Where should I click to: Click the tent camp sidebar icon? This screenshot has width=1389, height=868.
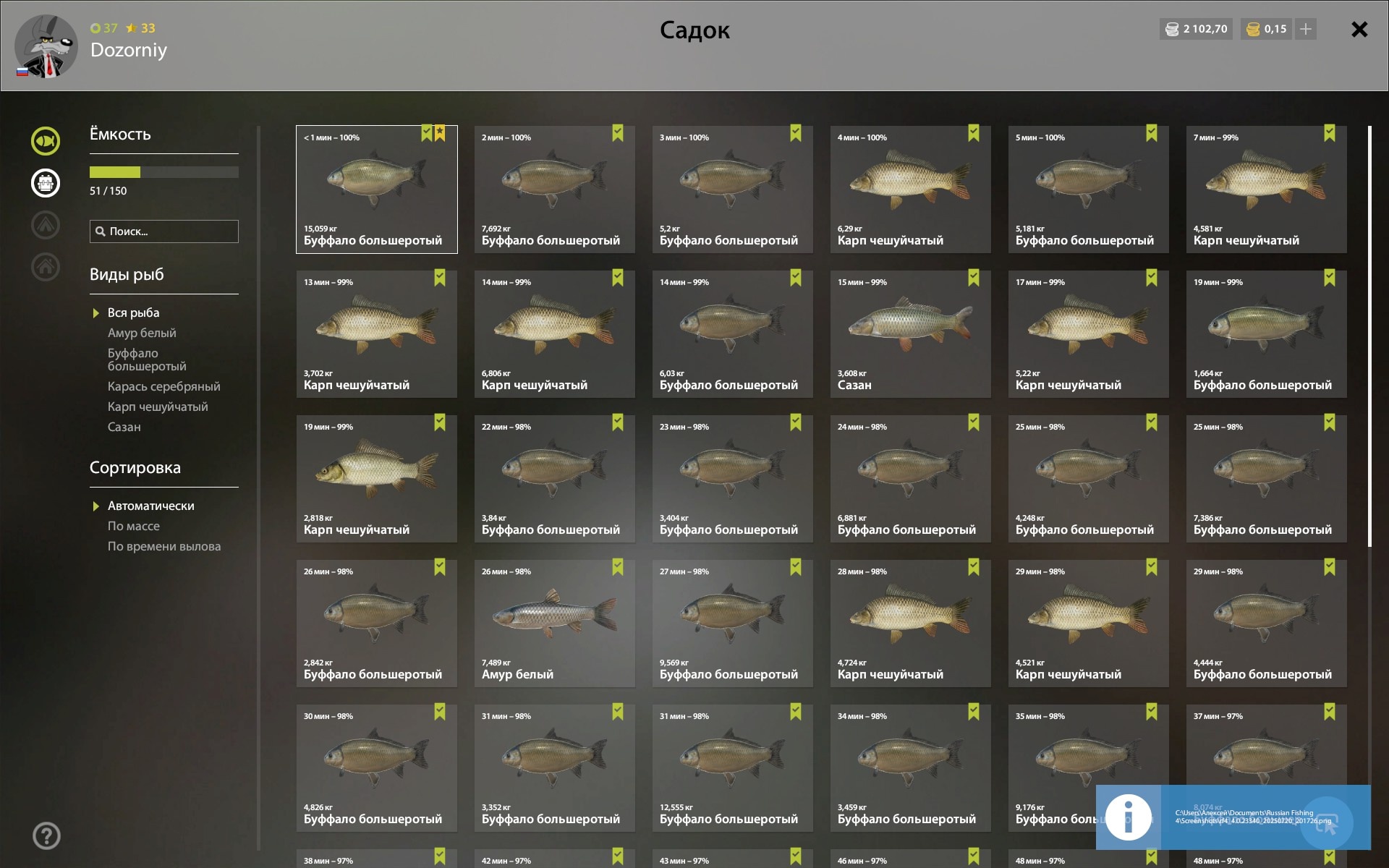[x=46, y=225]
